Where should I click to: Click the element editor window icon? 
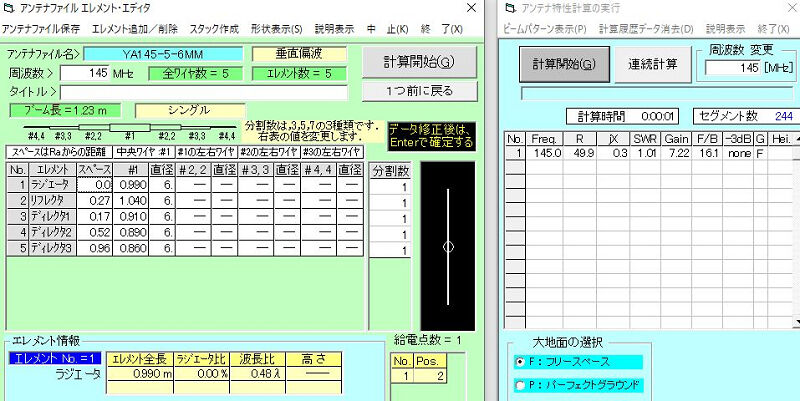pyautogui.click(x=7, y=8)
